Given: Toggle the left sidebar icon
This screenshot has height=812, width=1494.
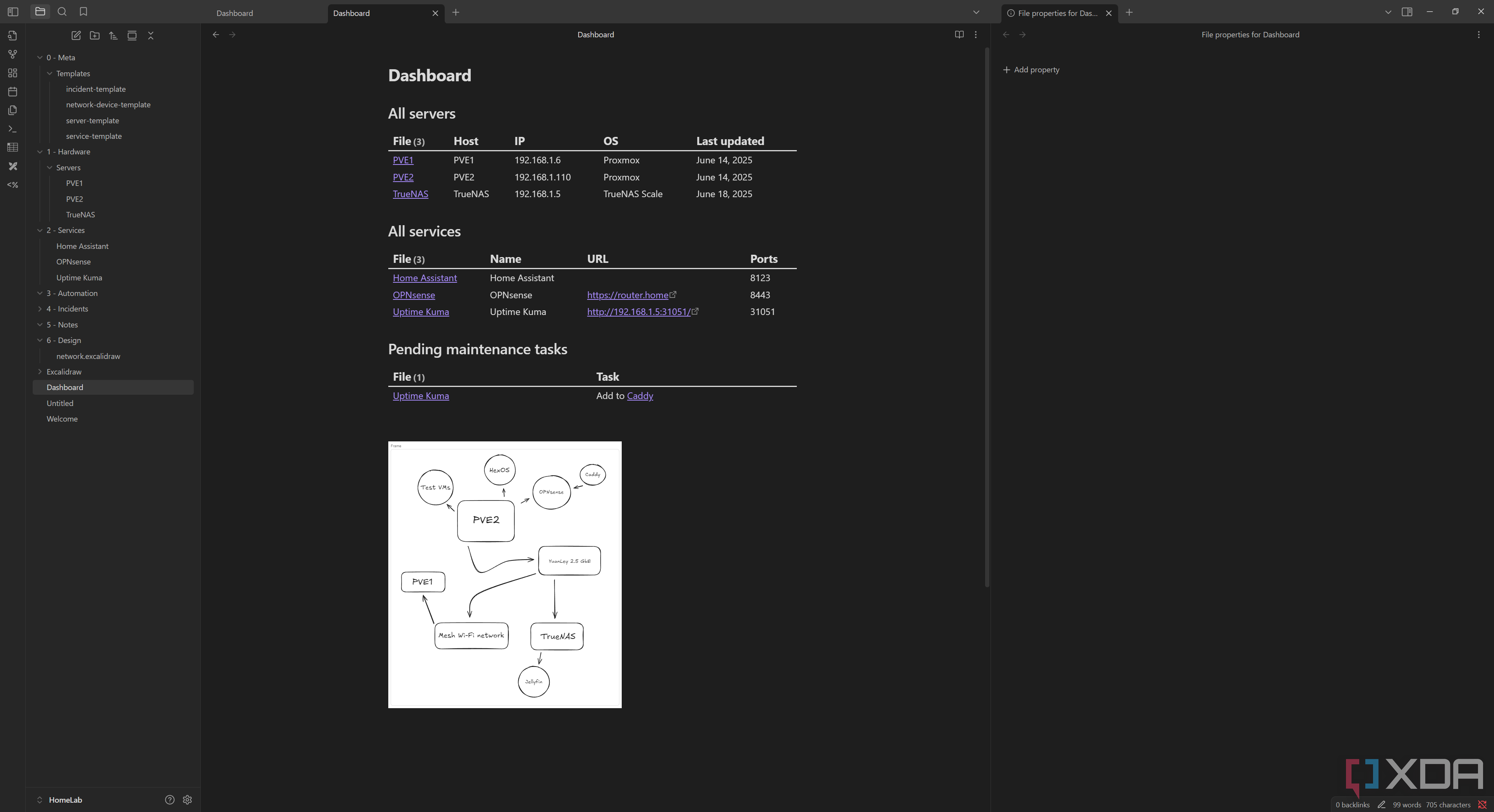Looking at the screenshot, I should click(x=13, y=12).
